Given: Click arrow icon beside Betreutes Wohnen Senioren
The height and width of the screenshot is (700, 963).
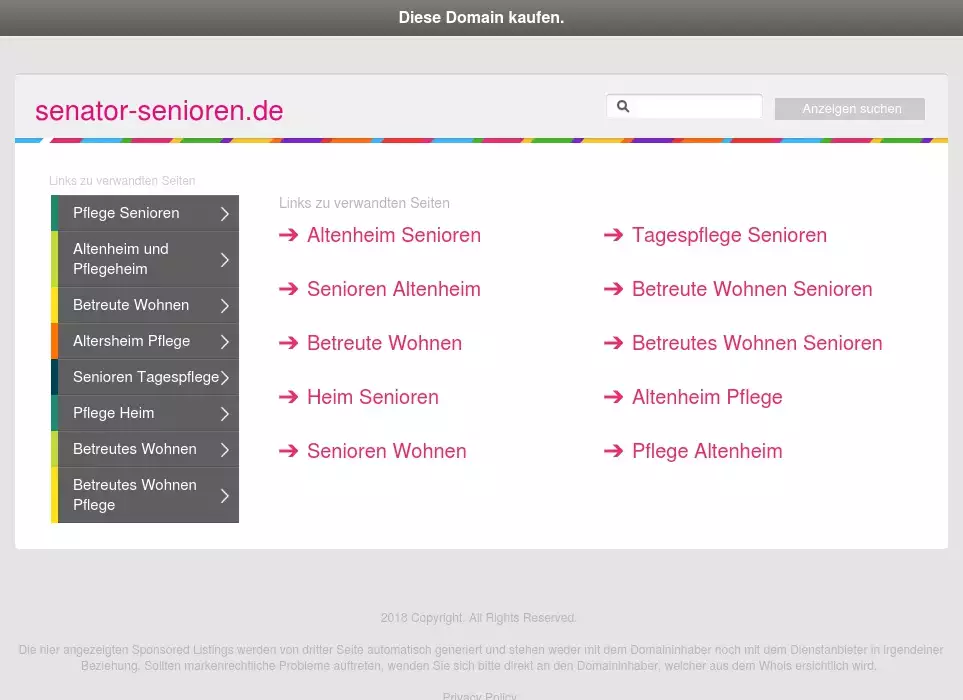Looking at the screenshot, I should coord(613,343).
